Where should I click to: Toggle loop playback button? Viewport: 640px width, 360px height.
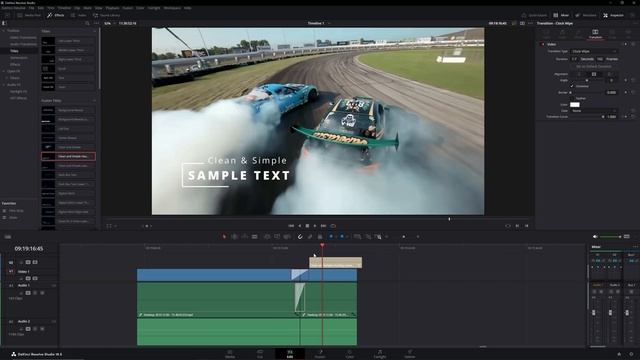click(333, 226)
